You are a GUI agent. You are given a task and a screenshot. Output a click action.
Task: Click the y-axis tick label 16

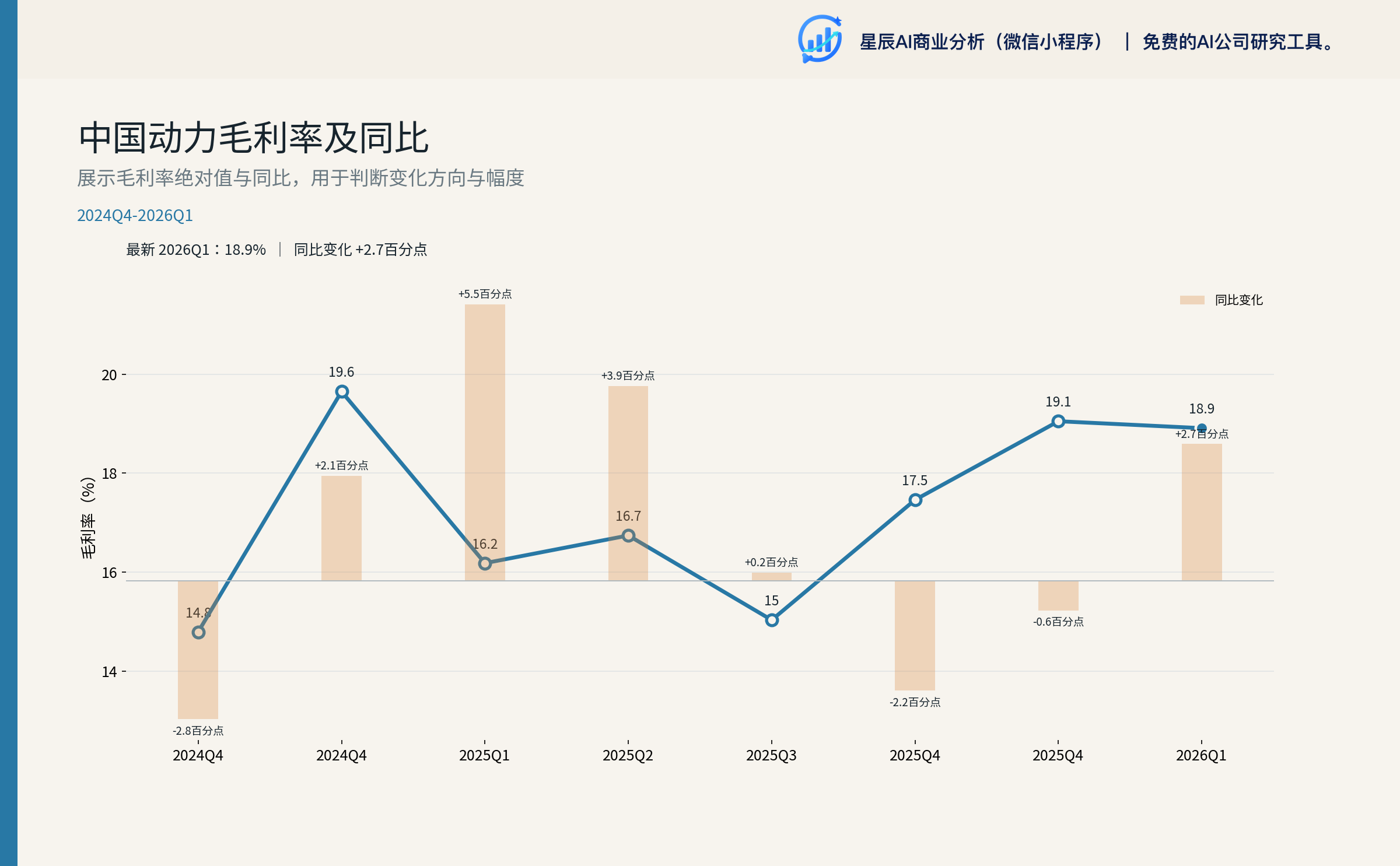coord(109,573)
